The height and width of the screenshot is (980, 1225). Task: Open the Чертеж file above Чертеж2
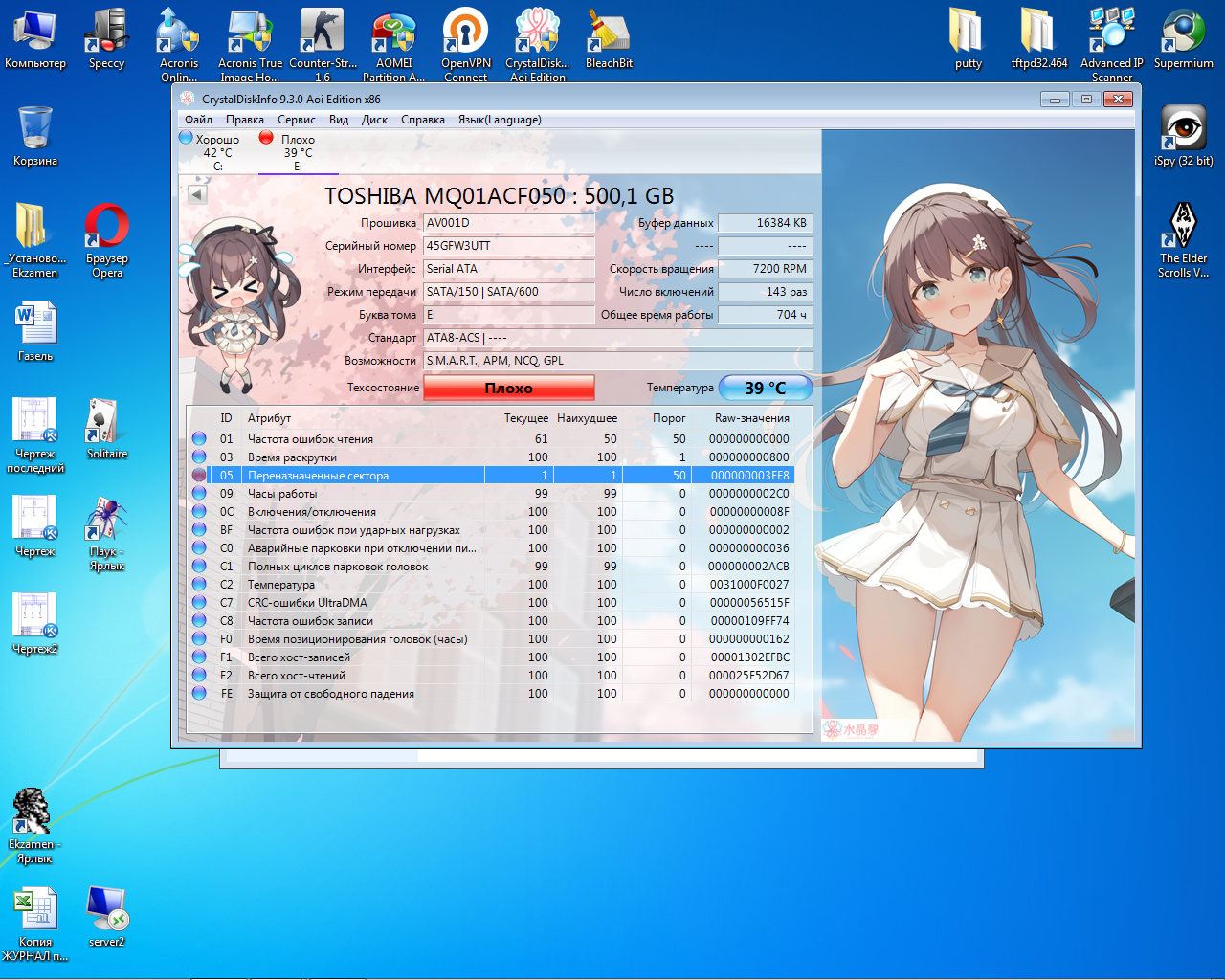35,526
